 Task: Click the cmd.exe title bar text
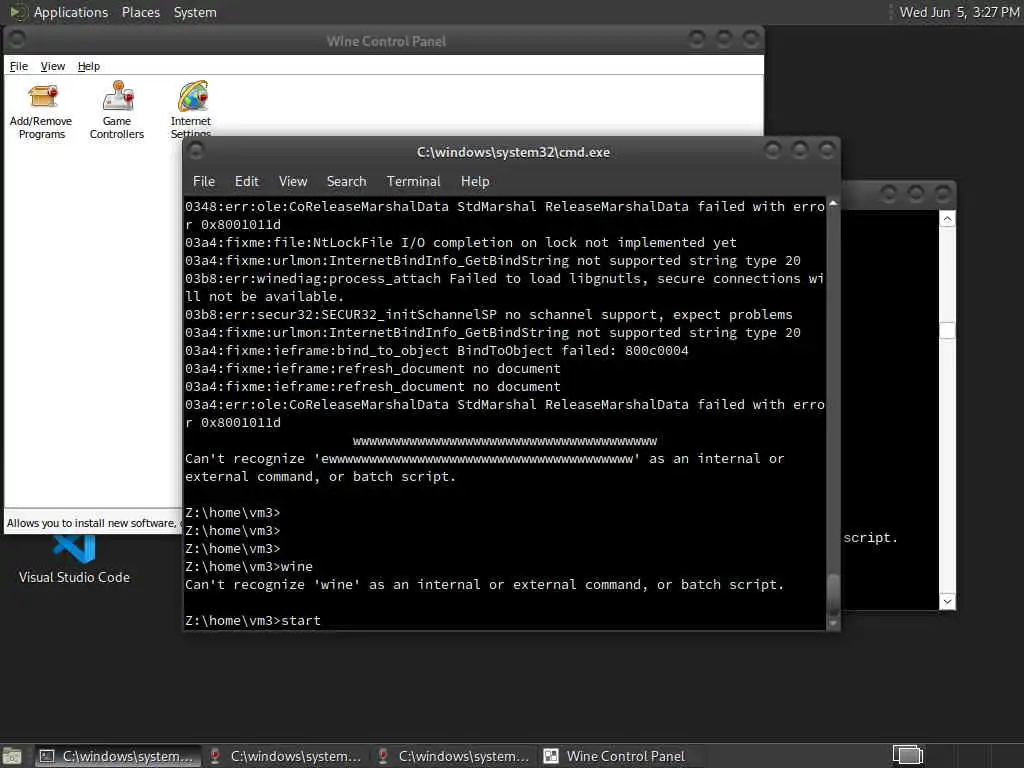513,152
